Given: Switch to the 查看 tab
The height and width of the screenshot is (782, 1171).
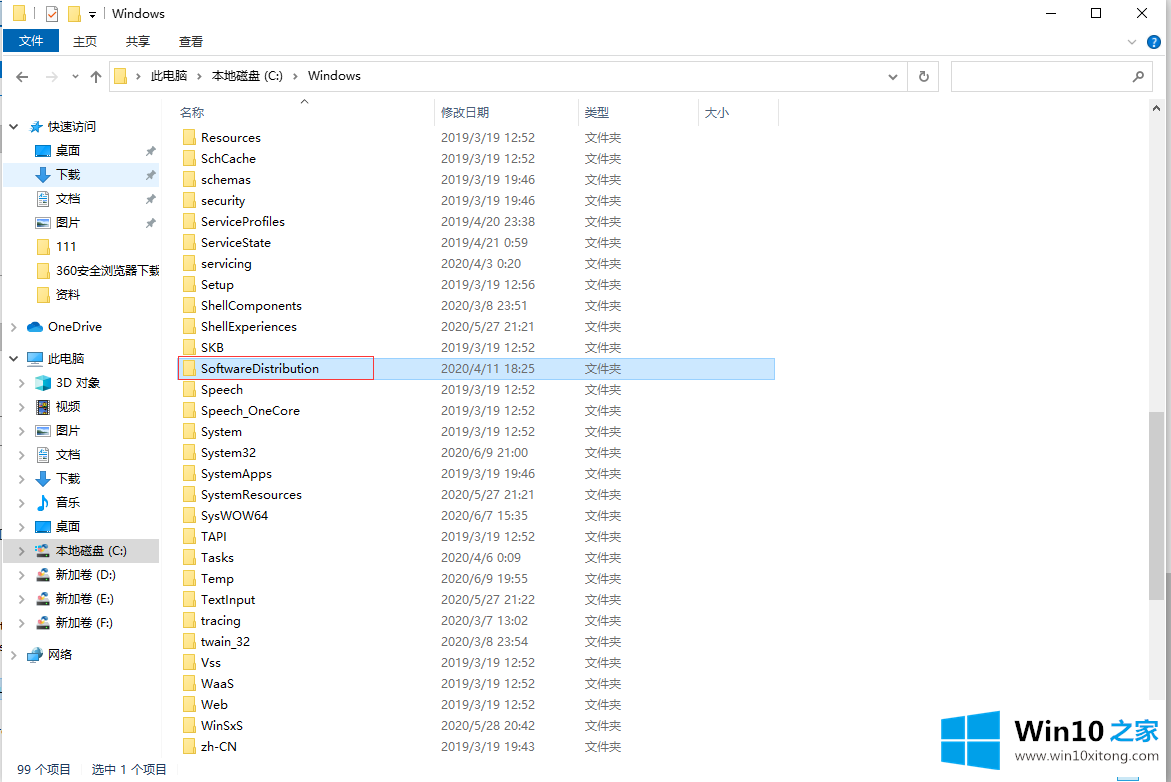Looking at the screenshot, I should pos(190,41).
